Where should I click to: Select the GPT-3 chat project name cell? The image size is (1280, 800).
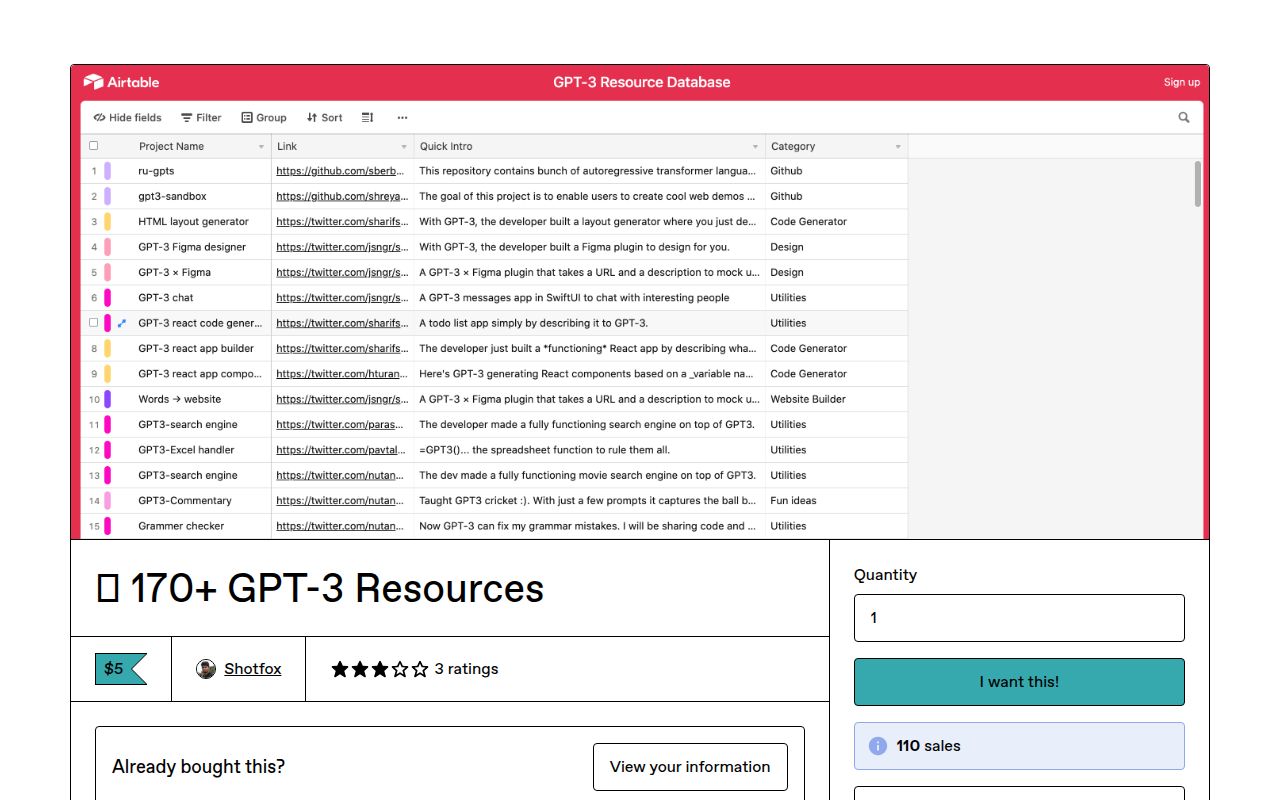(201, 298)
